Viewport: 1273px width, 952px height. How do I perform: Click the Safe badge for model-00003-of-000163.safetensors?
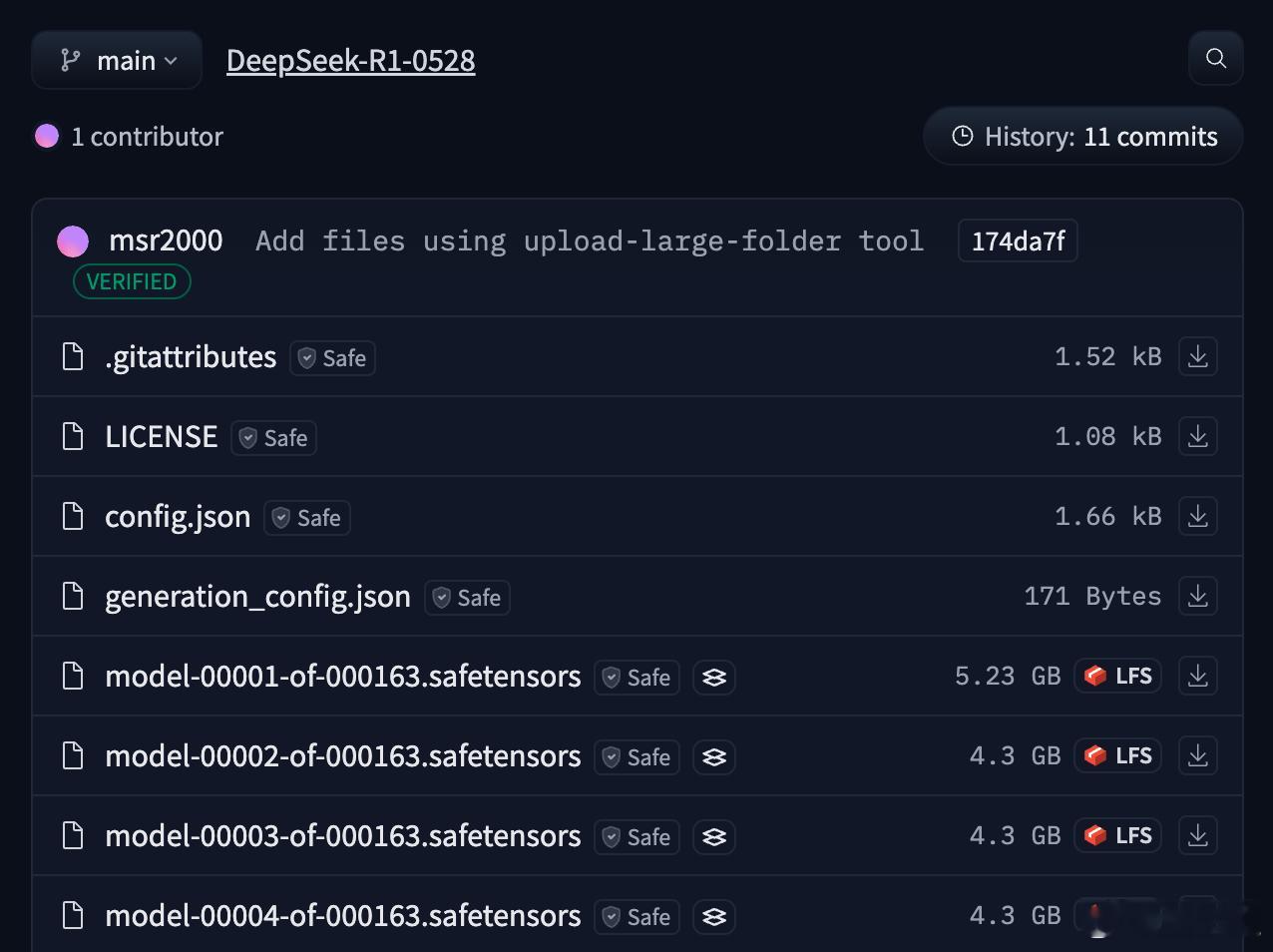coord(636,837)
